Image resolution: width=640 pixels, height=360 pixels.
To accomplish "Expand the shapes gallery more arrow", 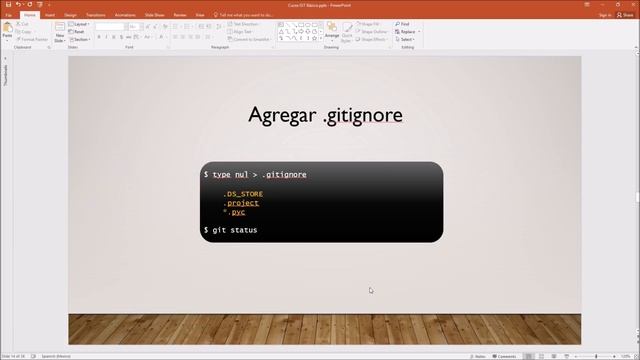I will click(x=321, y=38).
